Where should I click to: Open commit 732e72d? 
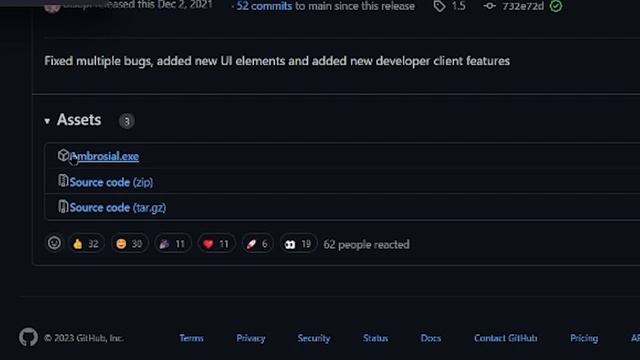pos(523,6)
